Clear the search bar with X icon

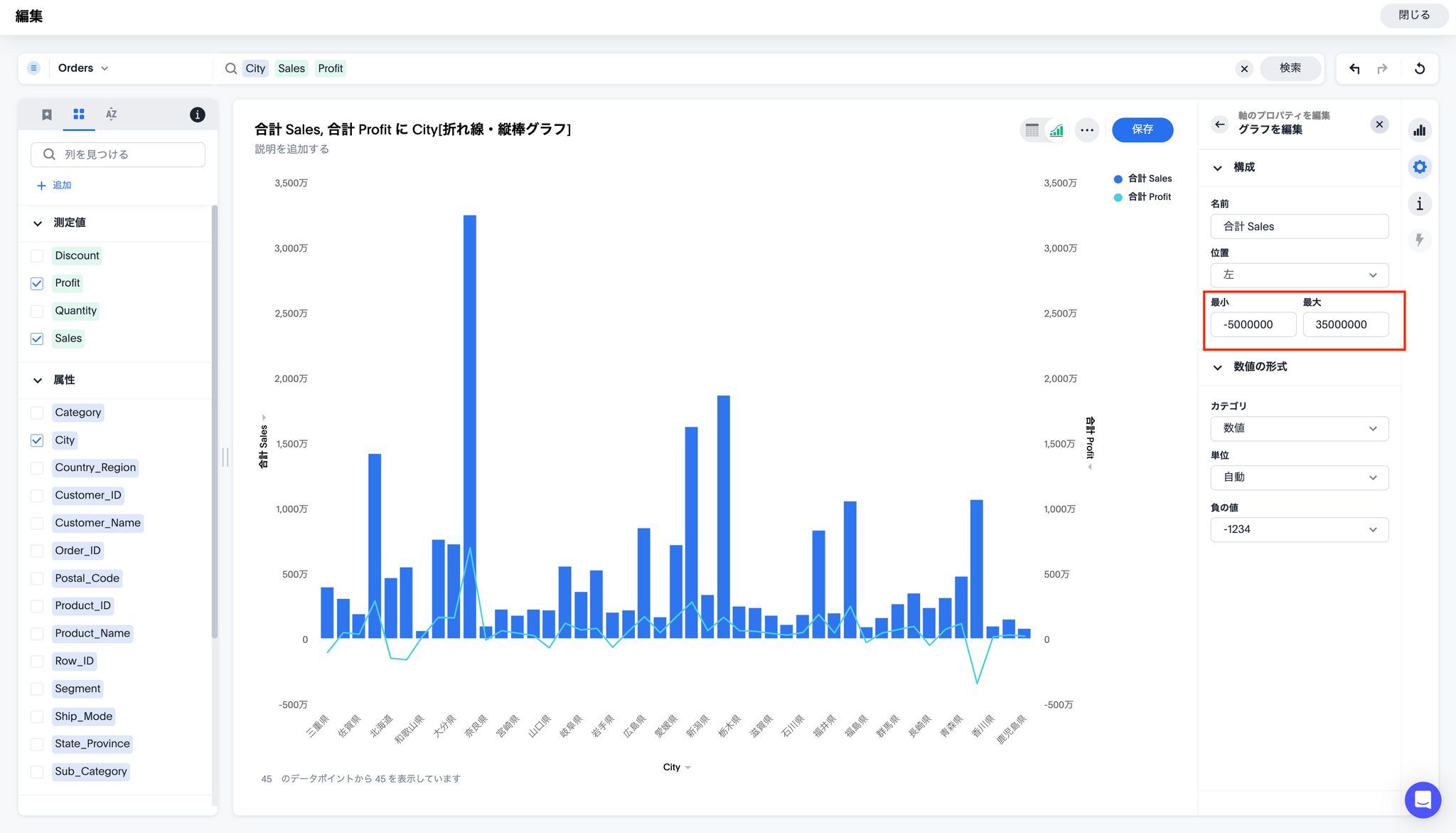pos(1244,68)
